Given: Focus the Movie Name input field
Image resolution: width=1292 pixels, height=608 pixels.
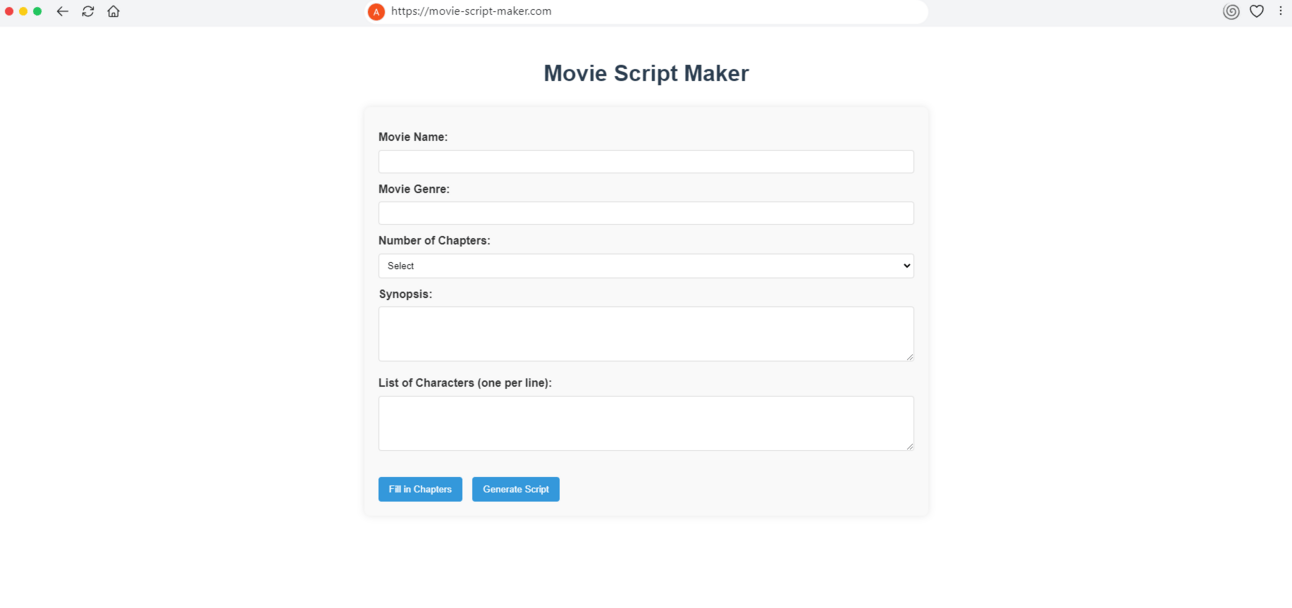Looking at the screenshot, I should [x=646, y=161].
